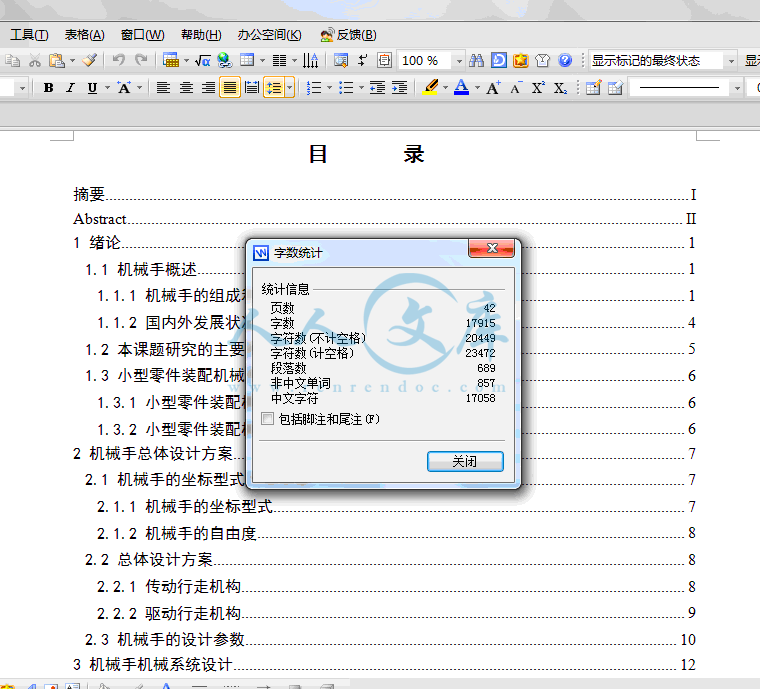
Task: Open the 表格(A) menu
Action: 85,35
